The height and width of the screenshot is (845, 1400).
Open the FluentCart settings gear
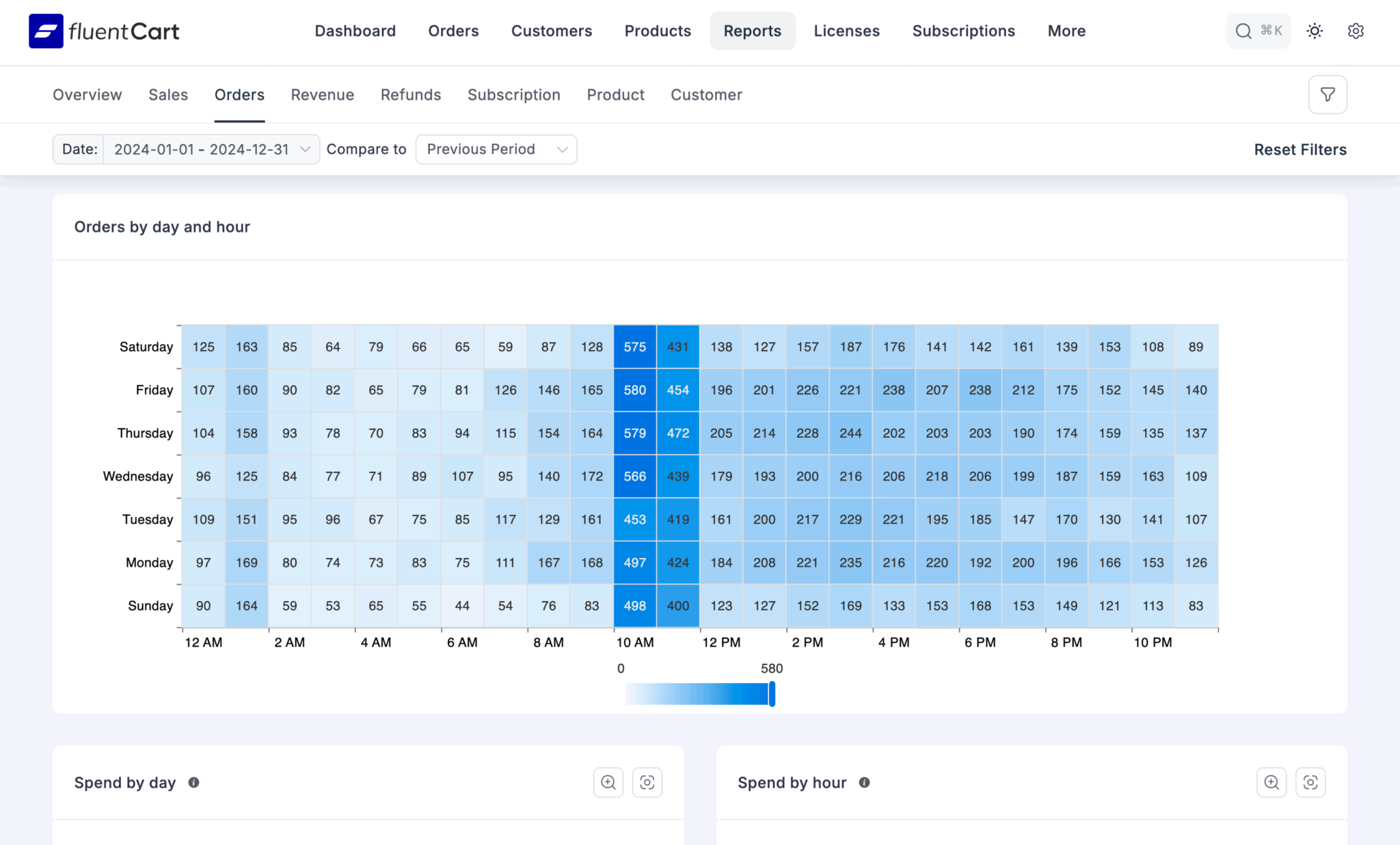point(1356,31)
